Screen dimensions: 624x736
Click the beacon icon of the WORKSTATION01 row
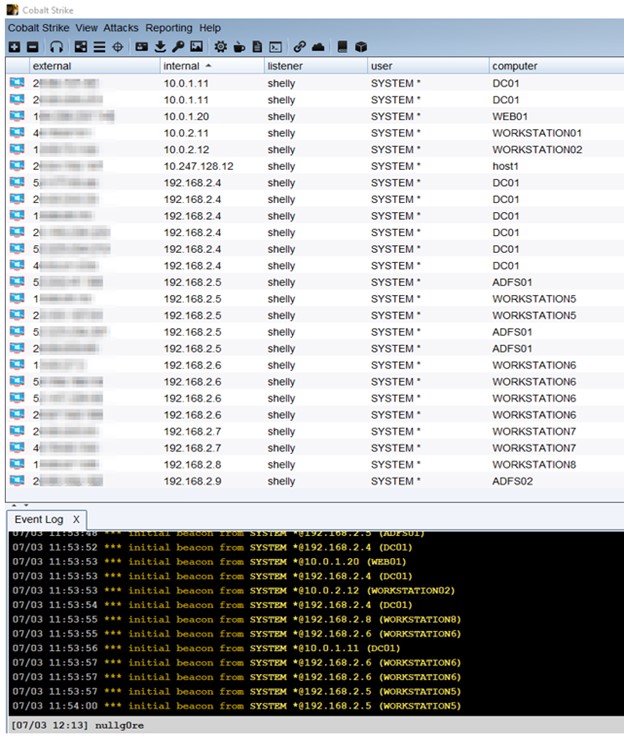tap(17, 133)
